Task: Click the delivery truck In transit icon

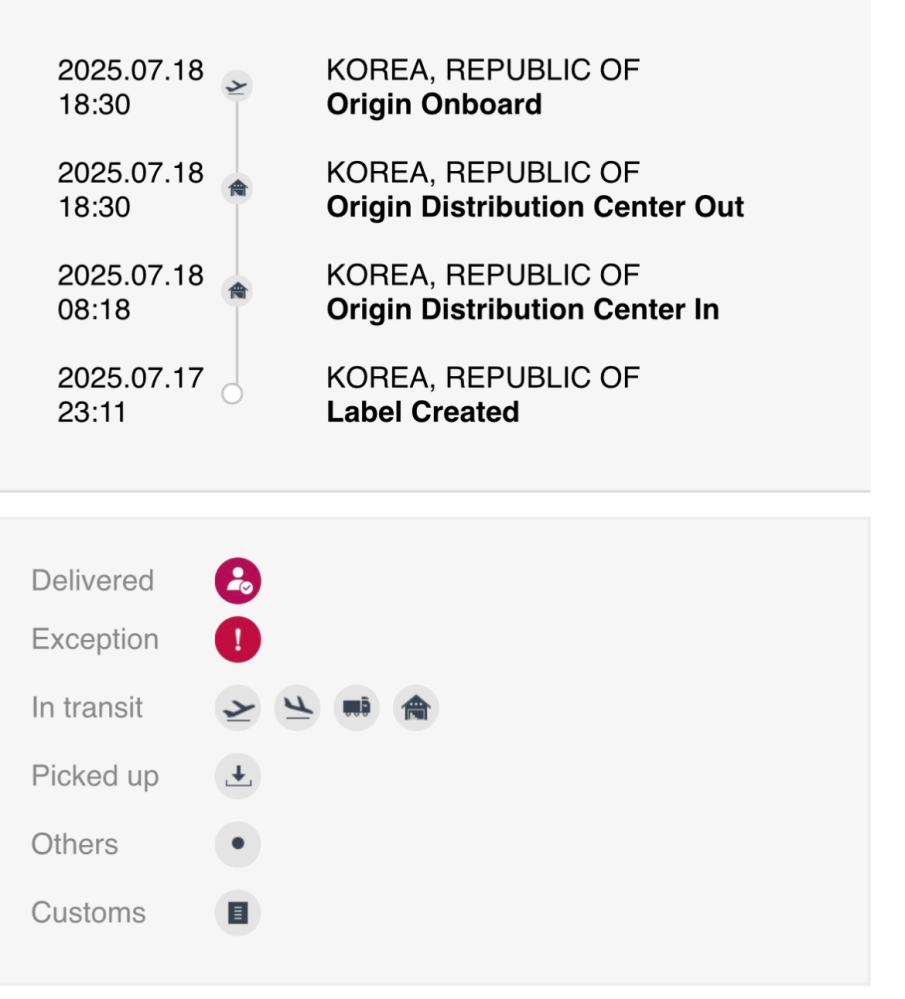Action: point(356,708)
